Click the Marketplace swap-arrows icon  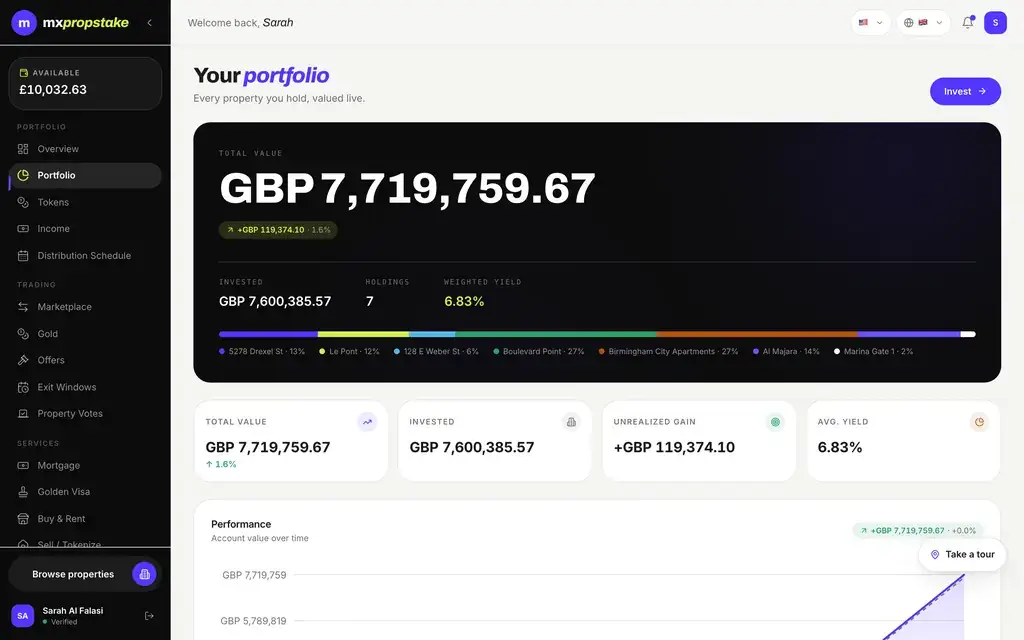pyautogui.click(x=23, y=307)
